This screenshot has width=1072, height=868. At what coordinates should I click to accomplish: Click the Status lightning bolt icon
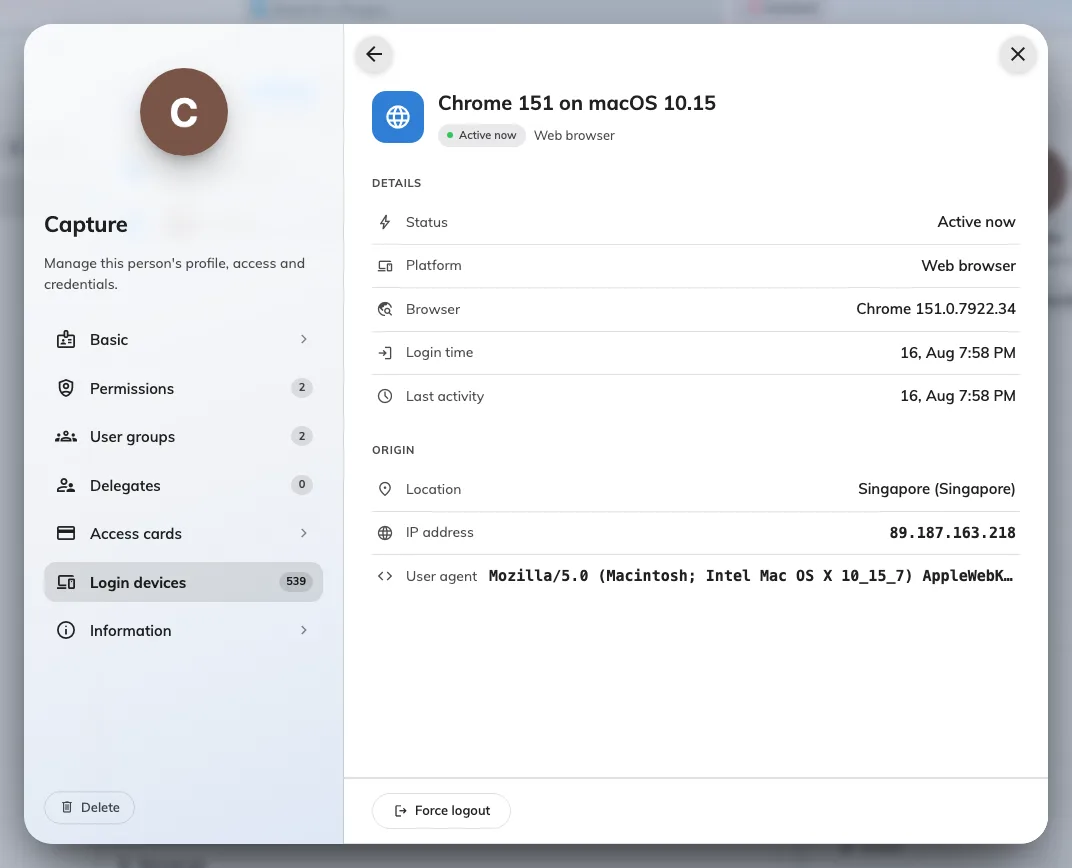point(385,222)
